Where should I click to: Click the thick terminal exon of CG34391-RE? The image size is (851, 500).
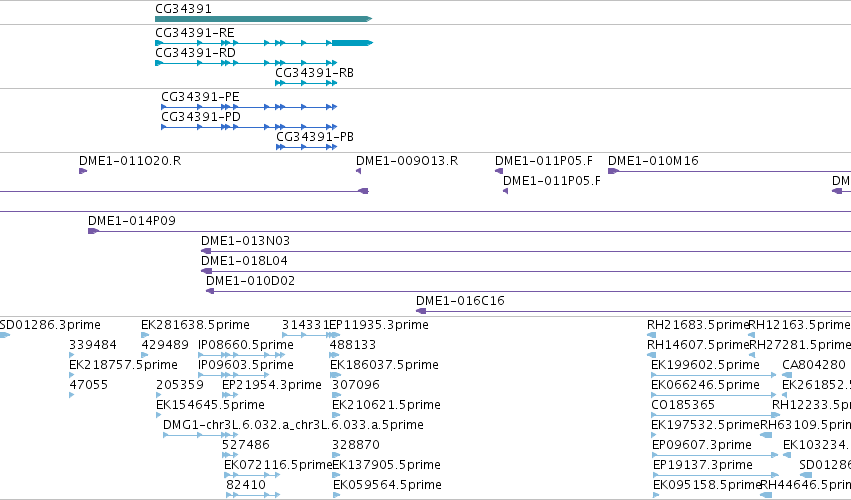[x=352, y=43]
